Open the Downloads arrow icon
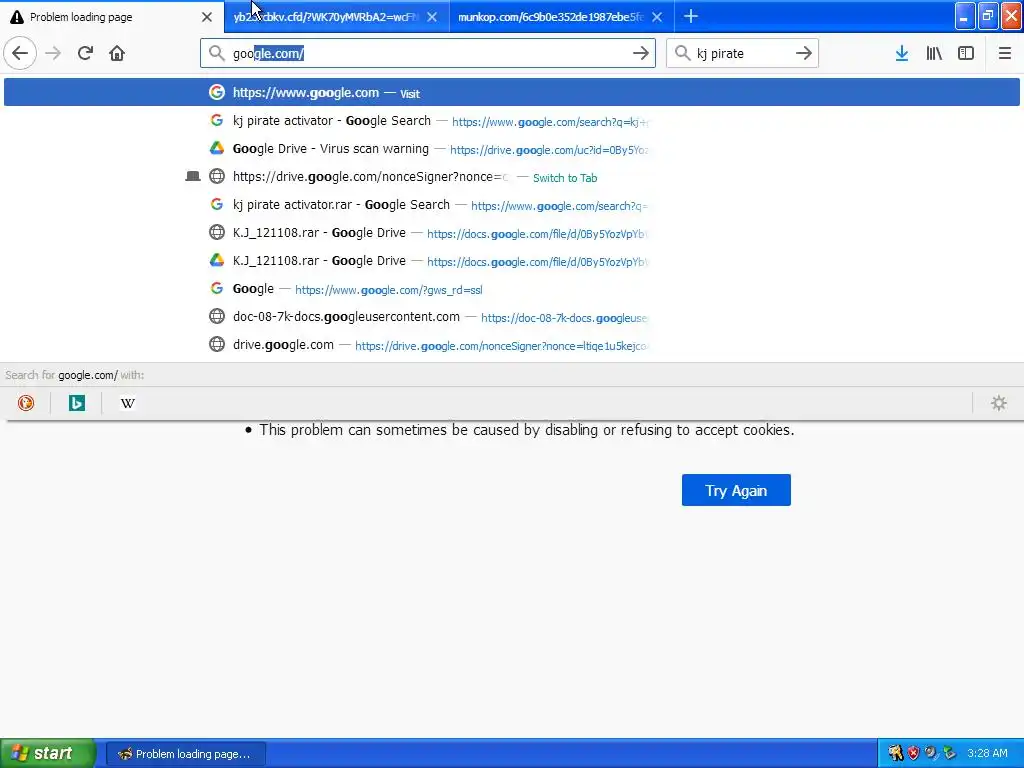Viewport: 1024px width, 768px height. (902, 53)
